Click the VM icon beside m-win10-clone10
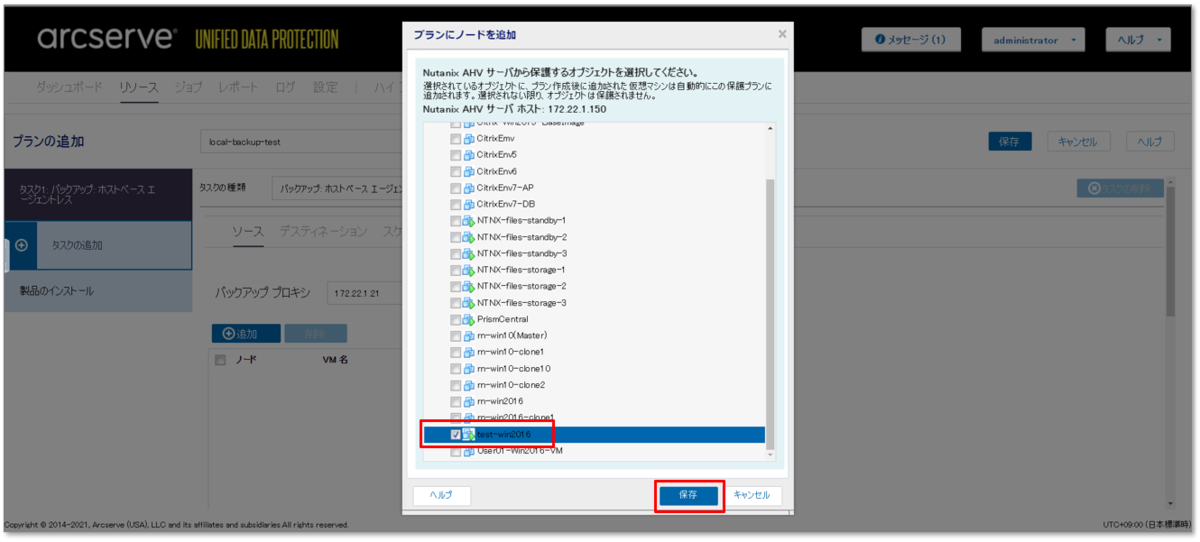Image resolution: width=1200 pixels, height=542 pixels. pos(469,369)
